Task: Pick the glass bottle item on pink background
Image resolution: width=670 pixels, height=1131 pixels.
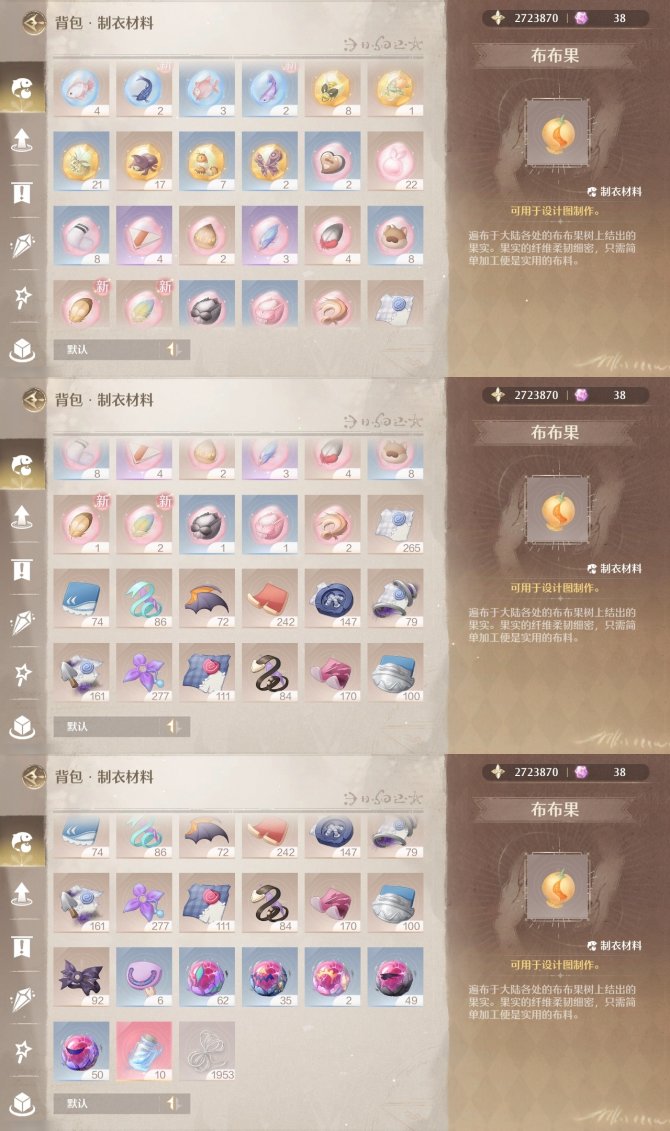Action: tap(144, 1052)
